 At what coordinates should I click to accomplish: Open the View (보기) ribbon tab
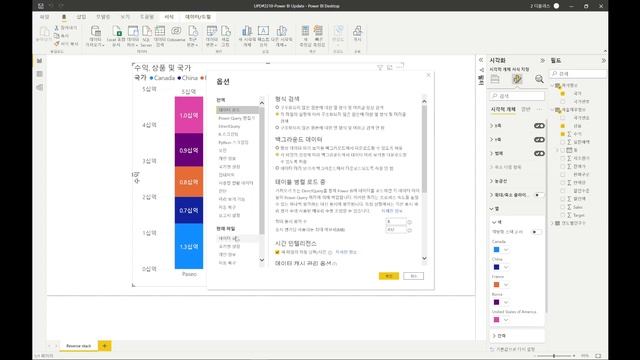pos(125,17)
